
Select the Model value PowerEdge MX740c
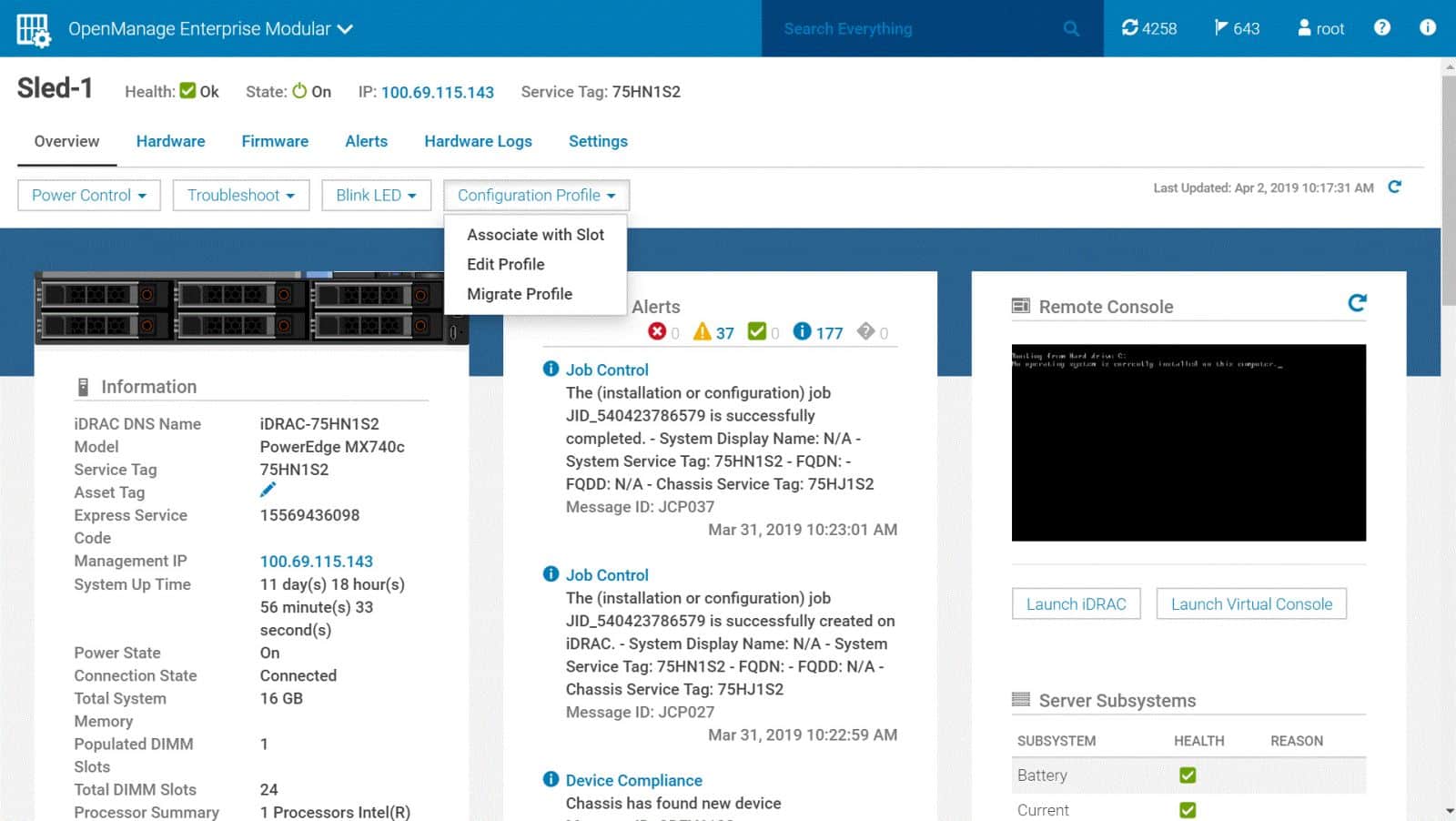332,447
